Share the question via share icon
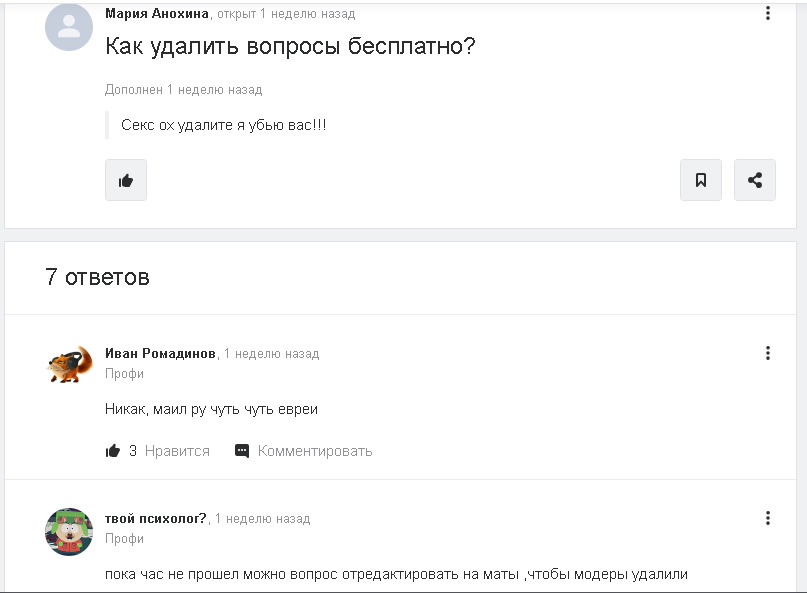 (755, 181)
